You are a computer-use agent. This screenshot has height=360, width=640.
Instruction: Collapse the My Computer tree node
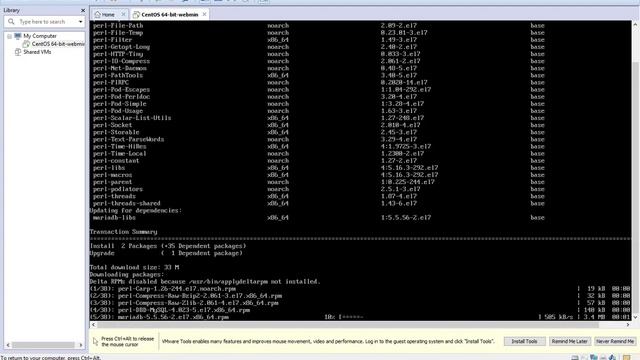[9, 36]
